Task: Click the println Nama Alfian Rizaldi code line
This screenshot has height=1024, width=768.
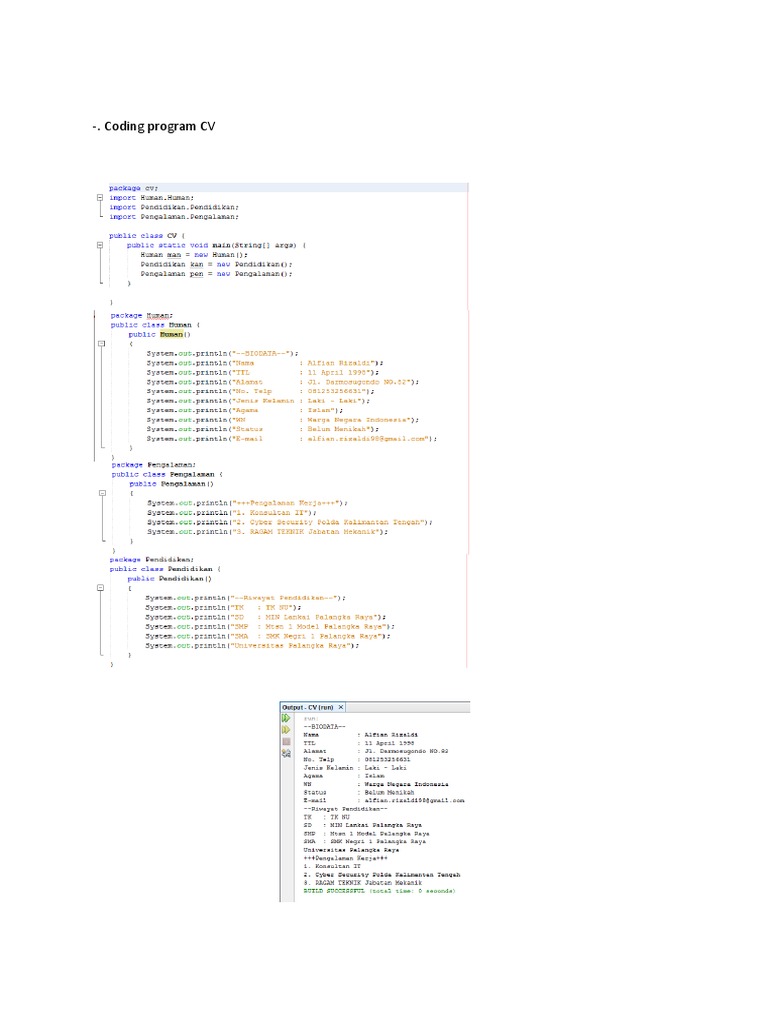Action: (264, 363)
